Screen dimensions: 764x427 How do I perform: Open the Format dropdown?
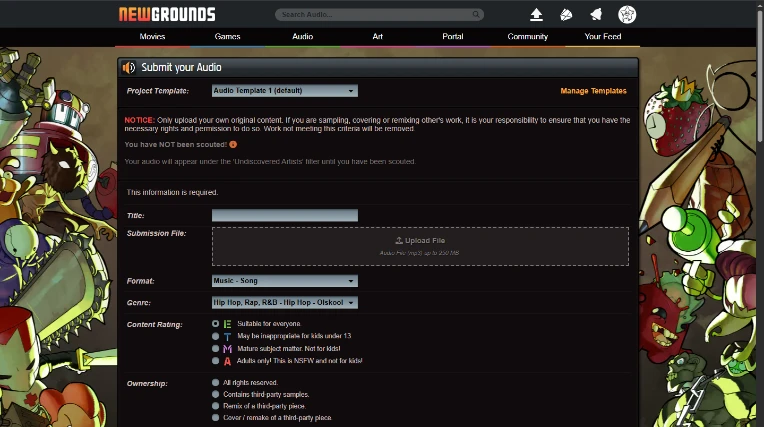pos(285,281)
